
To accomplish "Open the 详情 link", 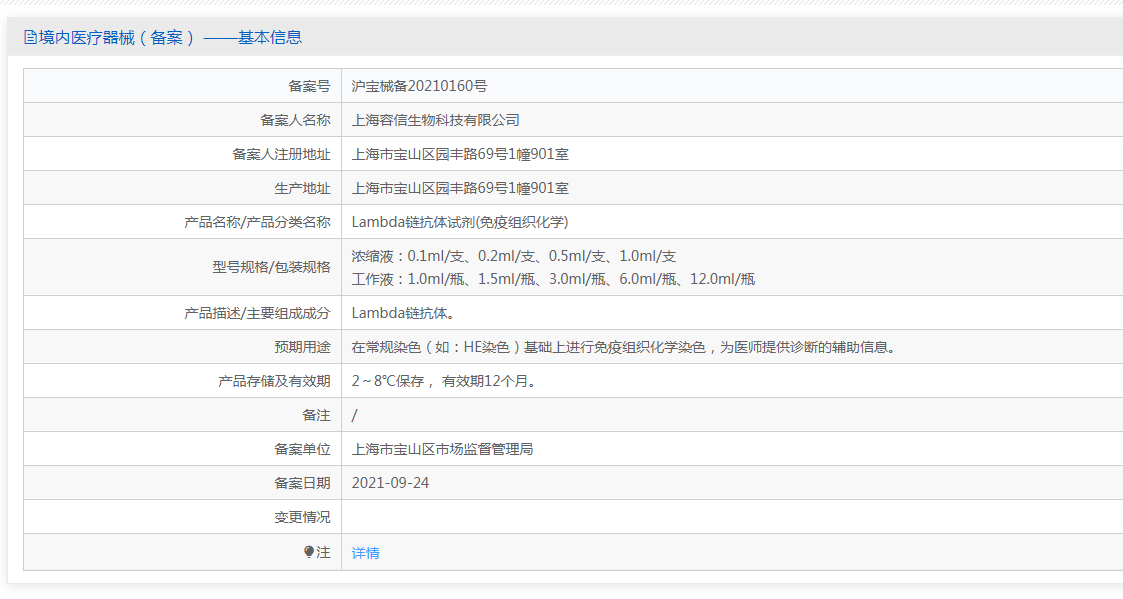I will tap(365, 553).
